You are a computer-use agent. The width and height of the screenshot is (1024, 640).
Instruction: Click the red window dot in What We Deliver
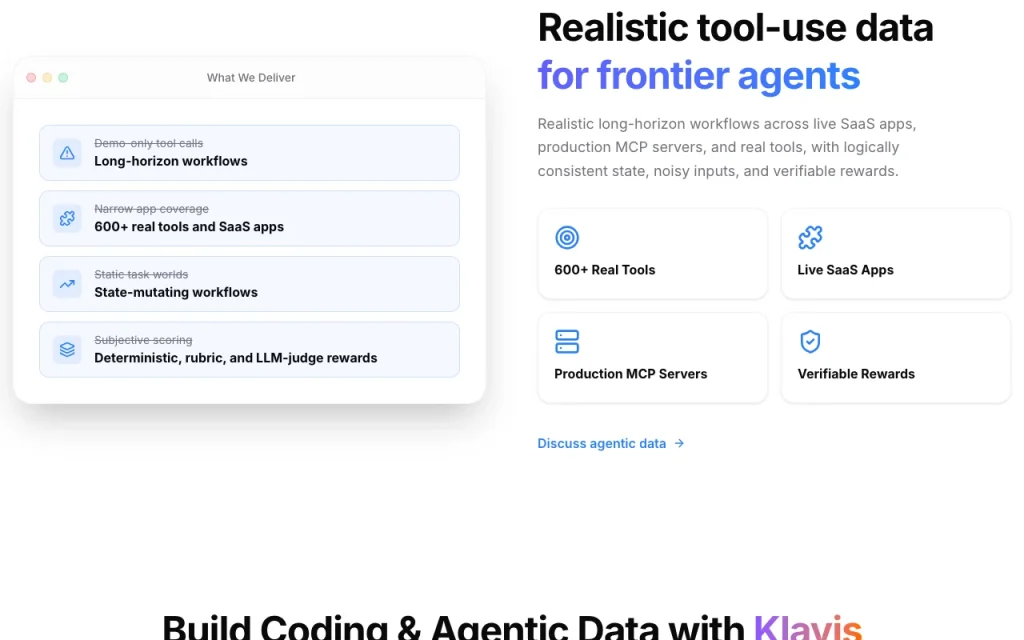(x=31, y=78)
